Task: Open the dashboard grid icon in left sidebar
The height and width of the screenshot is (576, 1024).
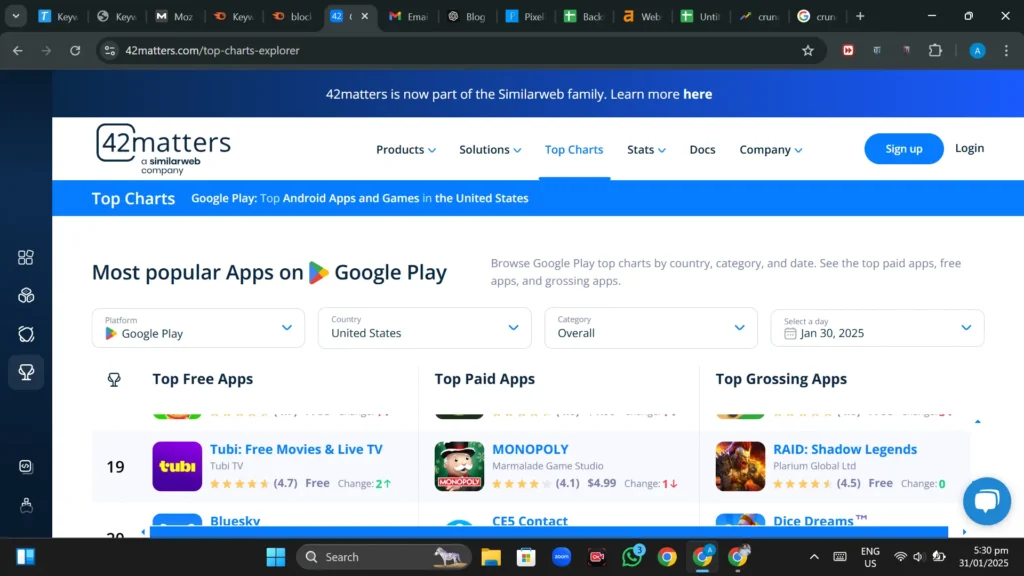Action: point(25,257)
